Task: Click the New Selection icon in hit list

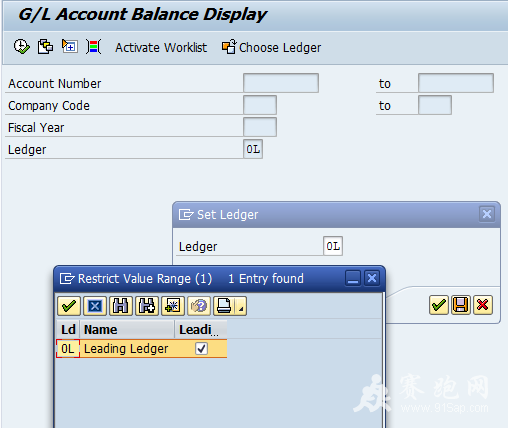Action: tap(173, 306)
